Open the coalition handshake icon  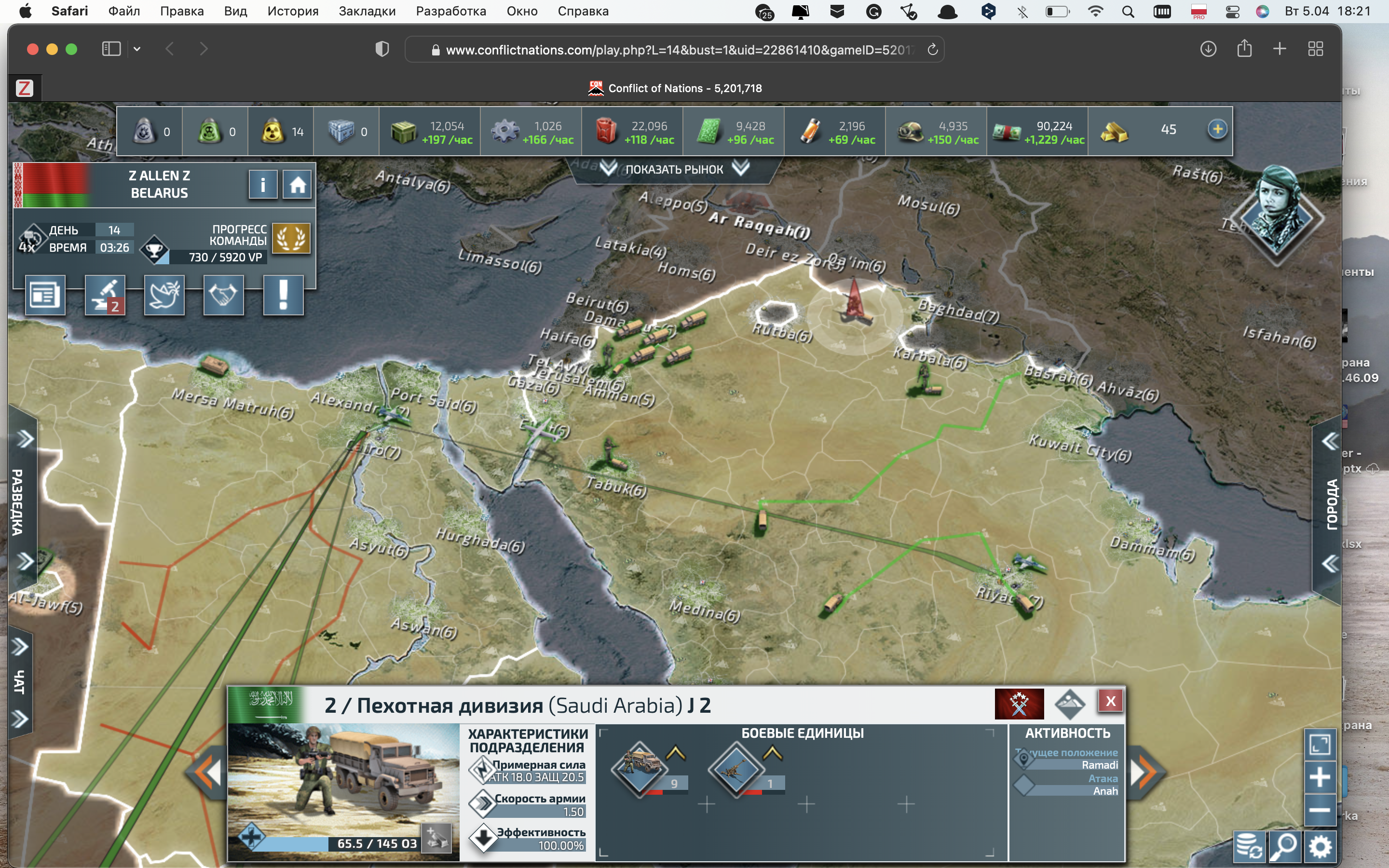(x=223, y=295)
